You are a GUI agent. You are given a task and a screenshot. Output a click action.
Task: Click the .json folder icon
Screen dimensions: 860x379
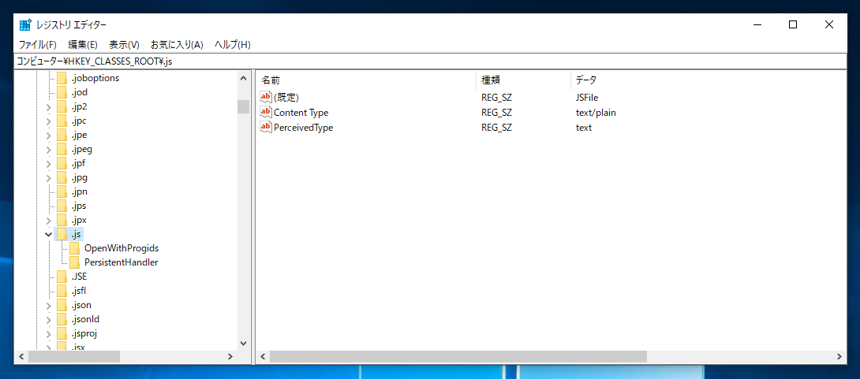[61, 305]
